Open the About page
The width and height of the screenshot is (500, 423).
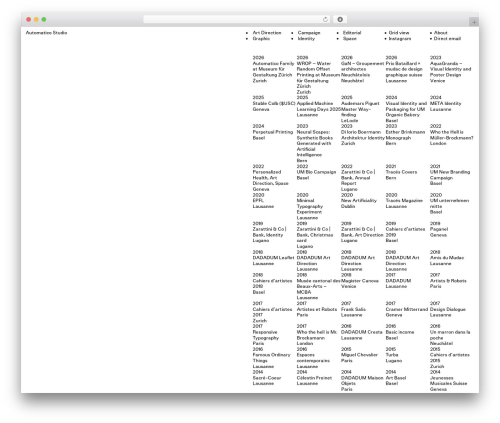pyautogui.click(x=441, y=33)
